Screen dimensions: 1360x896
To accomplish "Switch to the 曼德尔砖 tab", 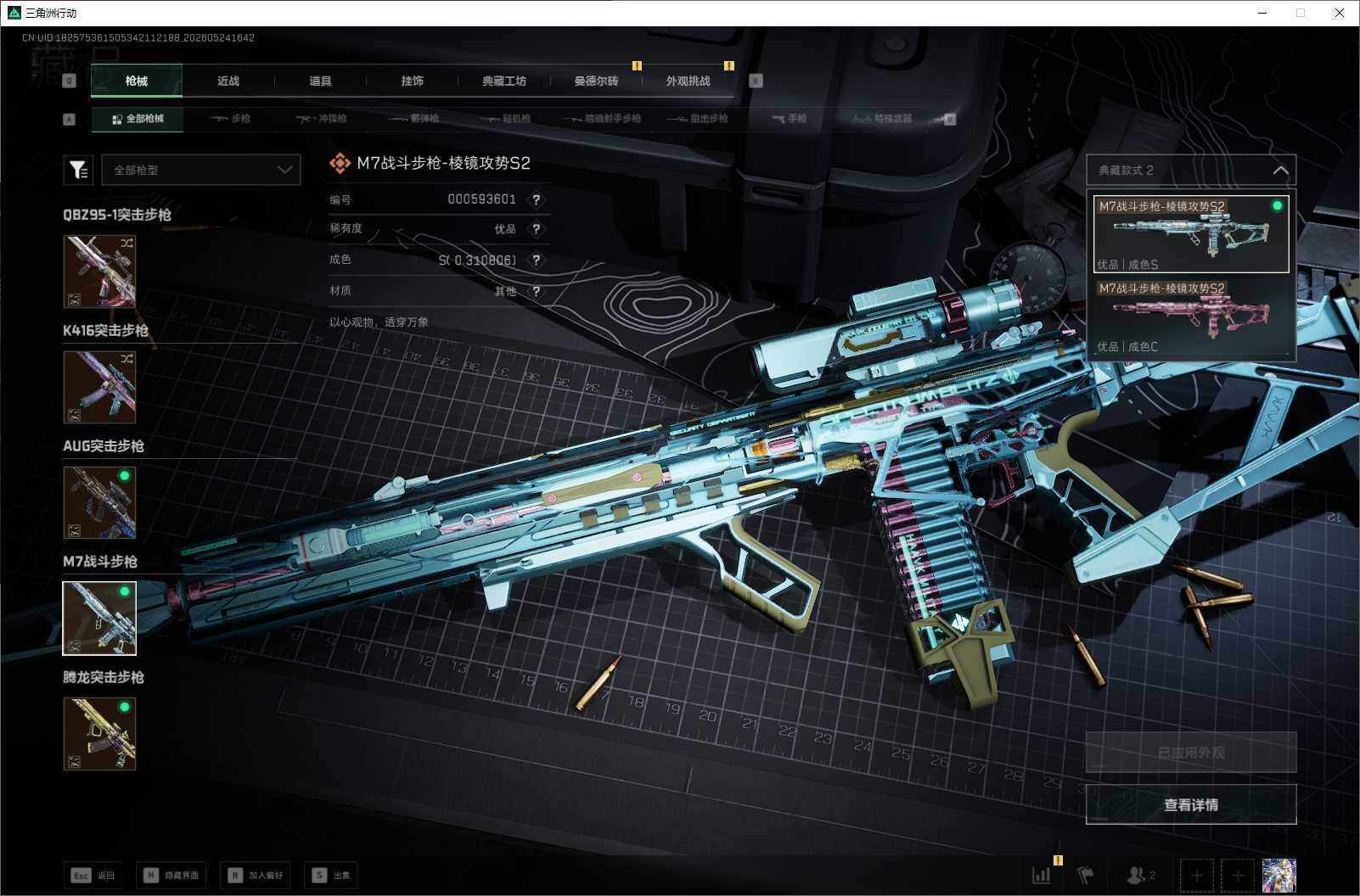I will (596, 81).
